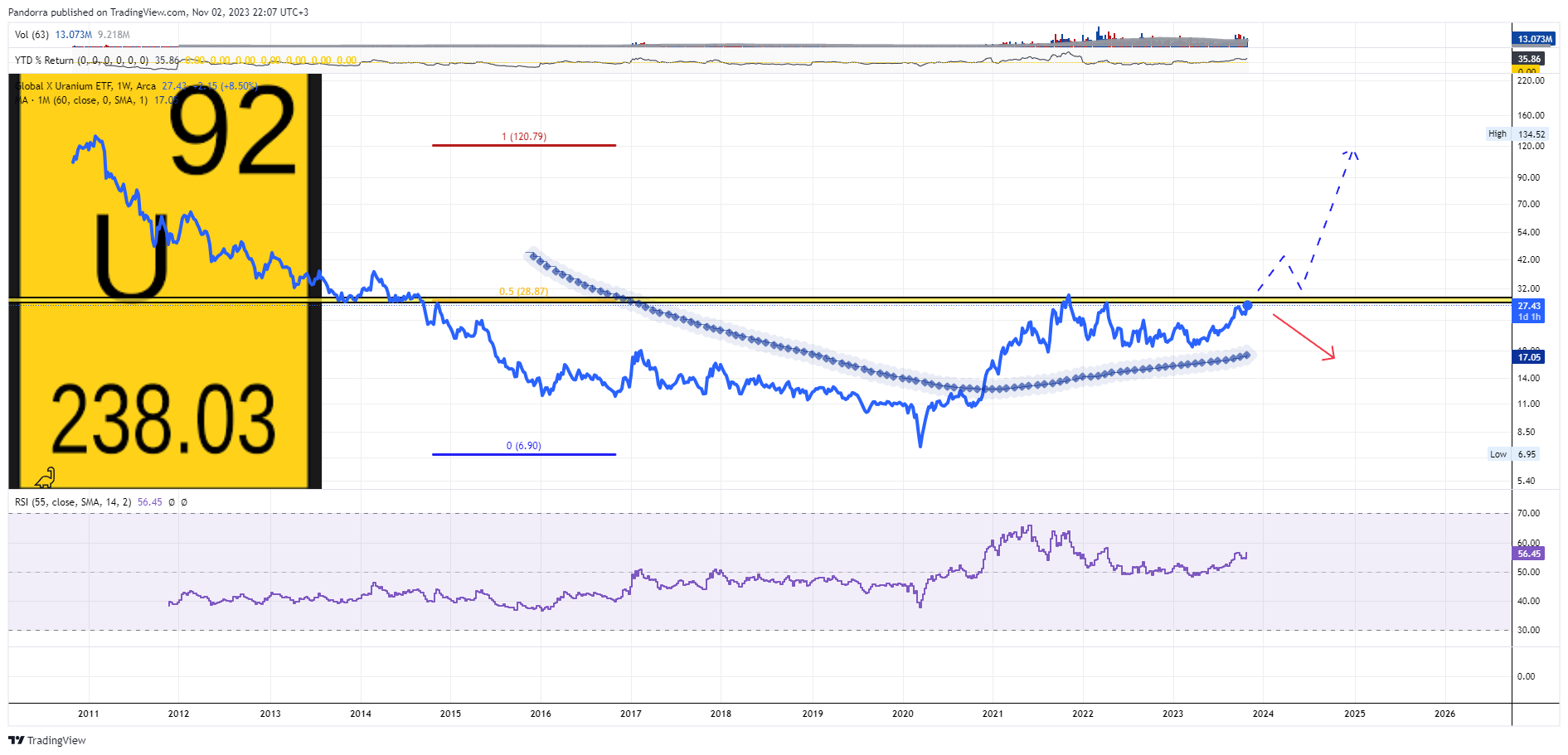
Task: Click the 54.00 price axis label
Action: click(x=1528, y=233)
